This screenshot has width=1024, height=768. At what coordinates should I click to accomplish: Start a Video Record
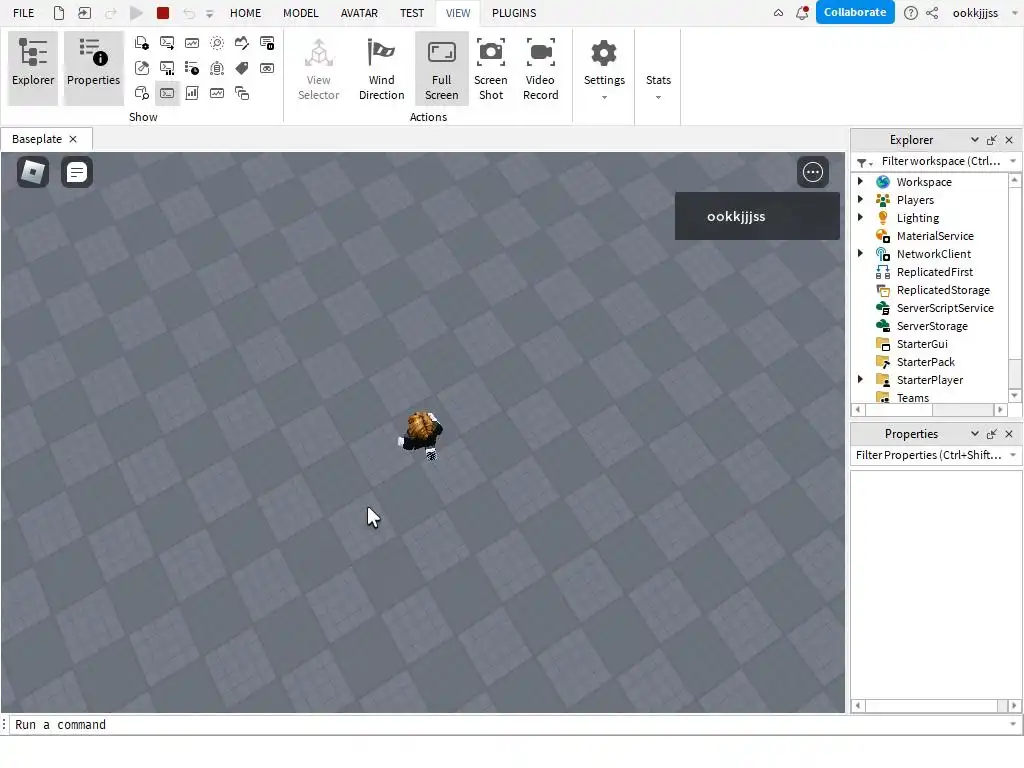tap(541, 68)
